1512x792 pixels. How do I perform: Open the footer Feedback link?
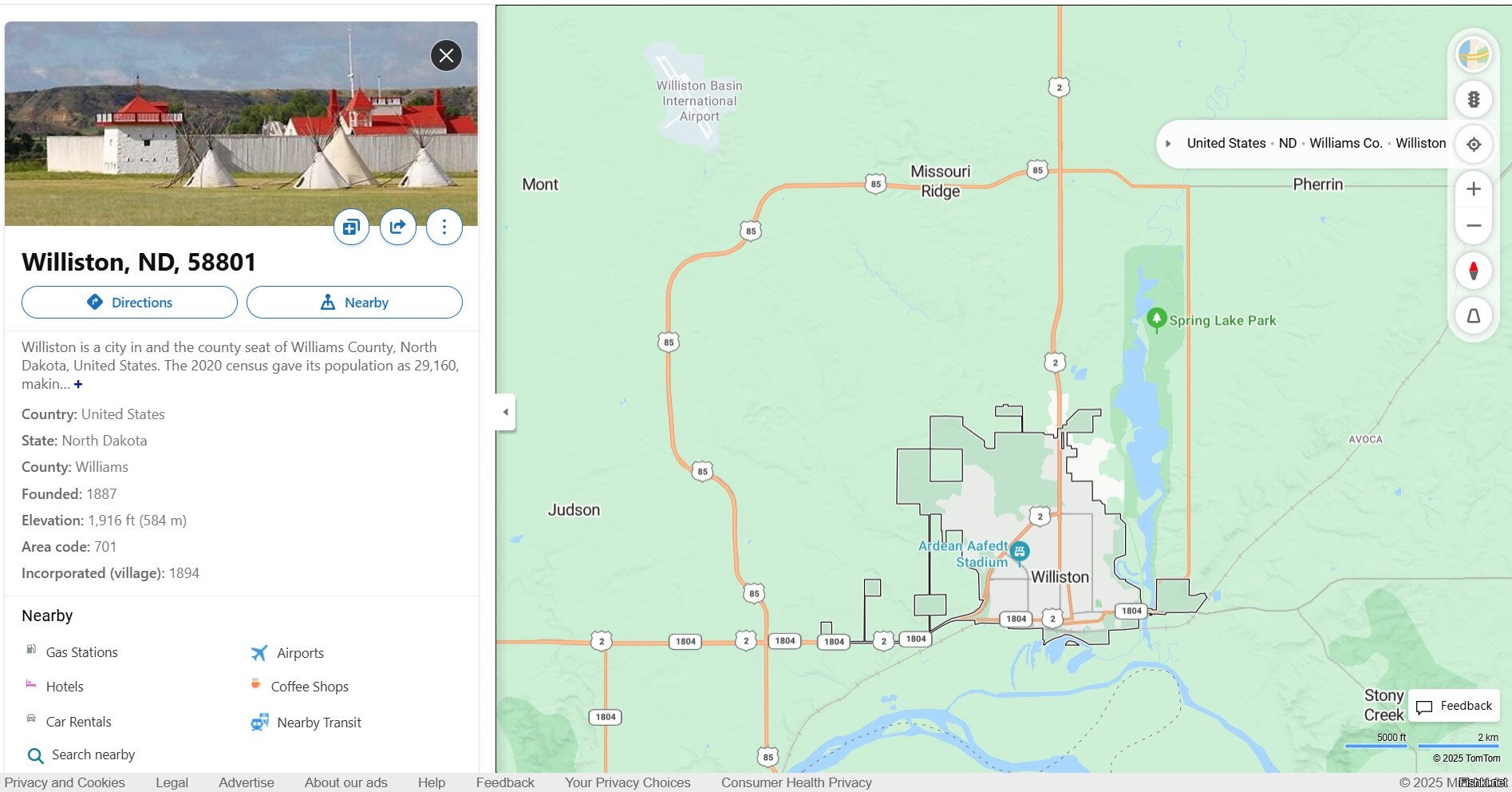(x=505, y=782)
